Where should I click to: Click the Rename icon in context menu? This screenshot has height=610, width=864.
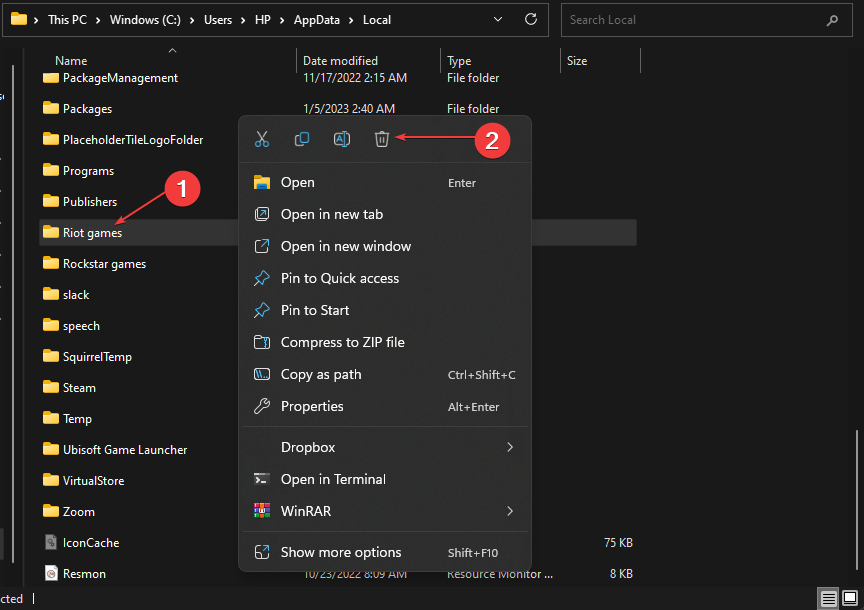[x=342, y=139]
